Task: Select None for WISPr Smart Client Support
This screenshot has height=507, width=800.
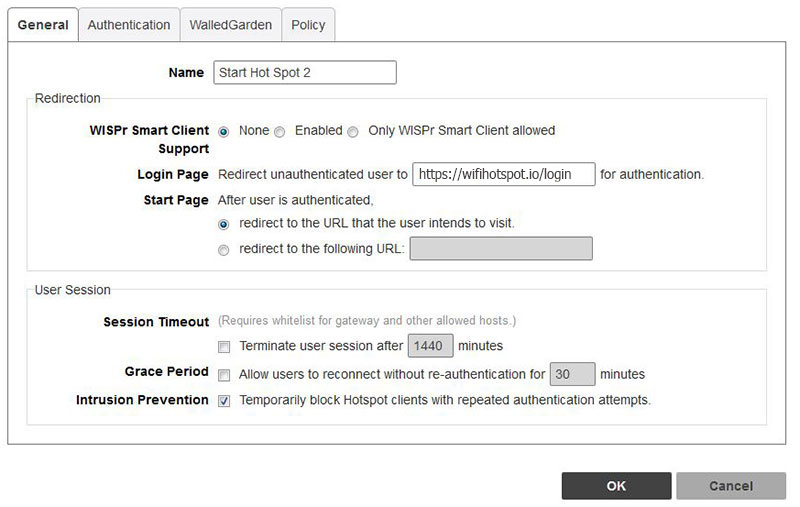Action: [x=223, y=131]
